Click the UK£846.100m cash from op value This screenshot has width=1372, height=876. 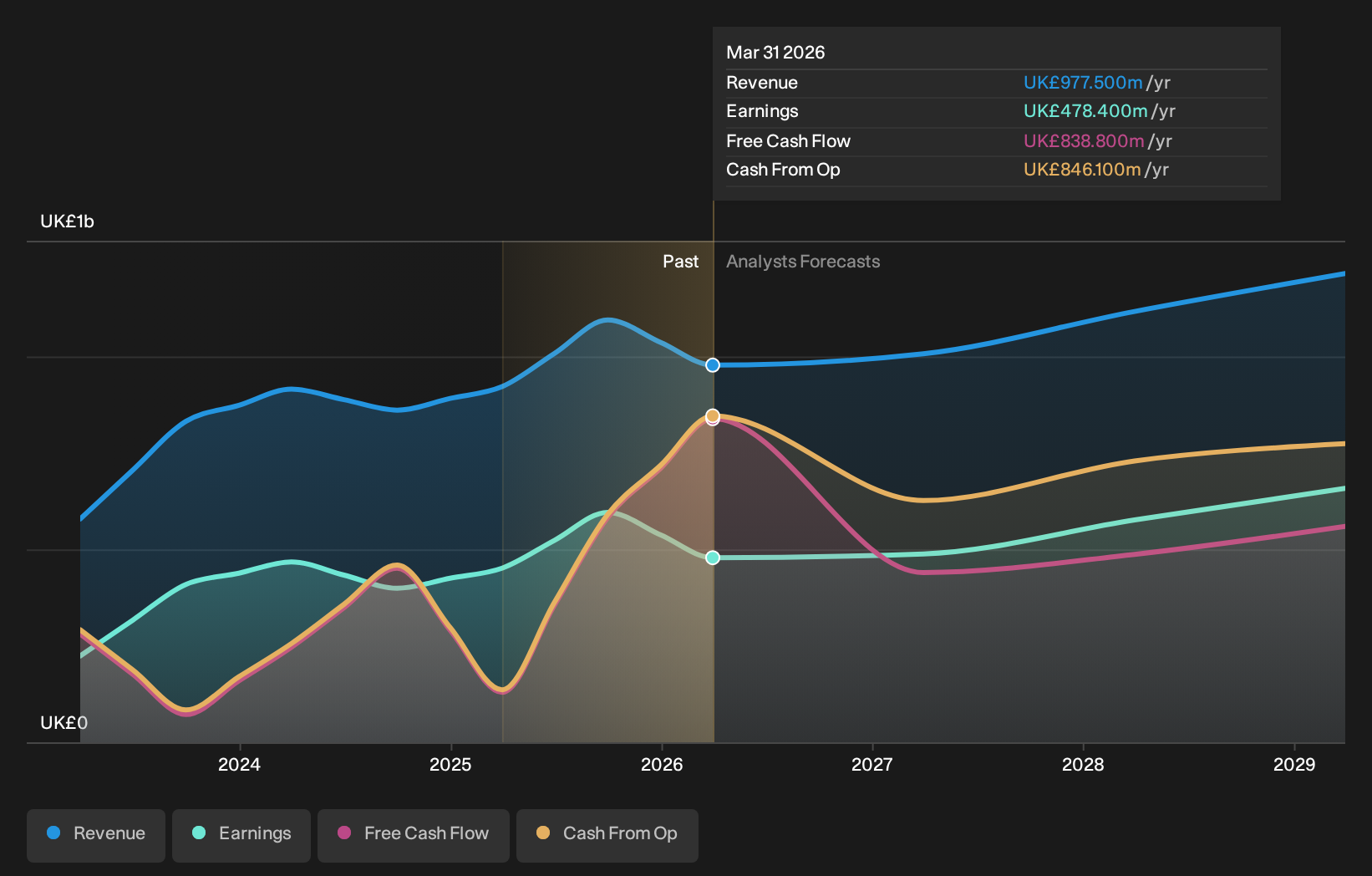1082,170
